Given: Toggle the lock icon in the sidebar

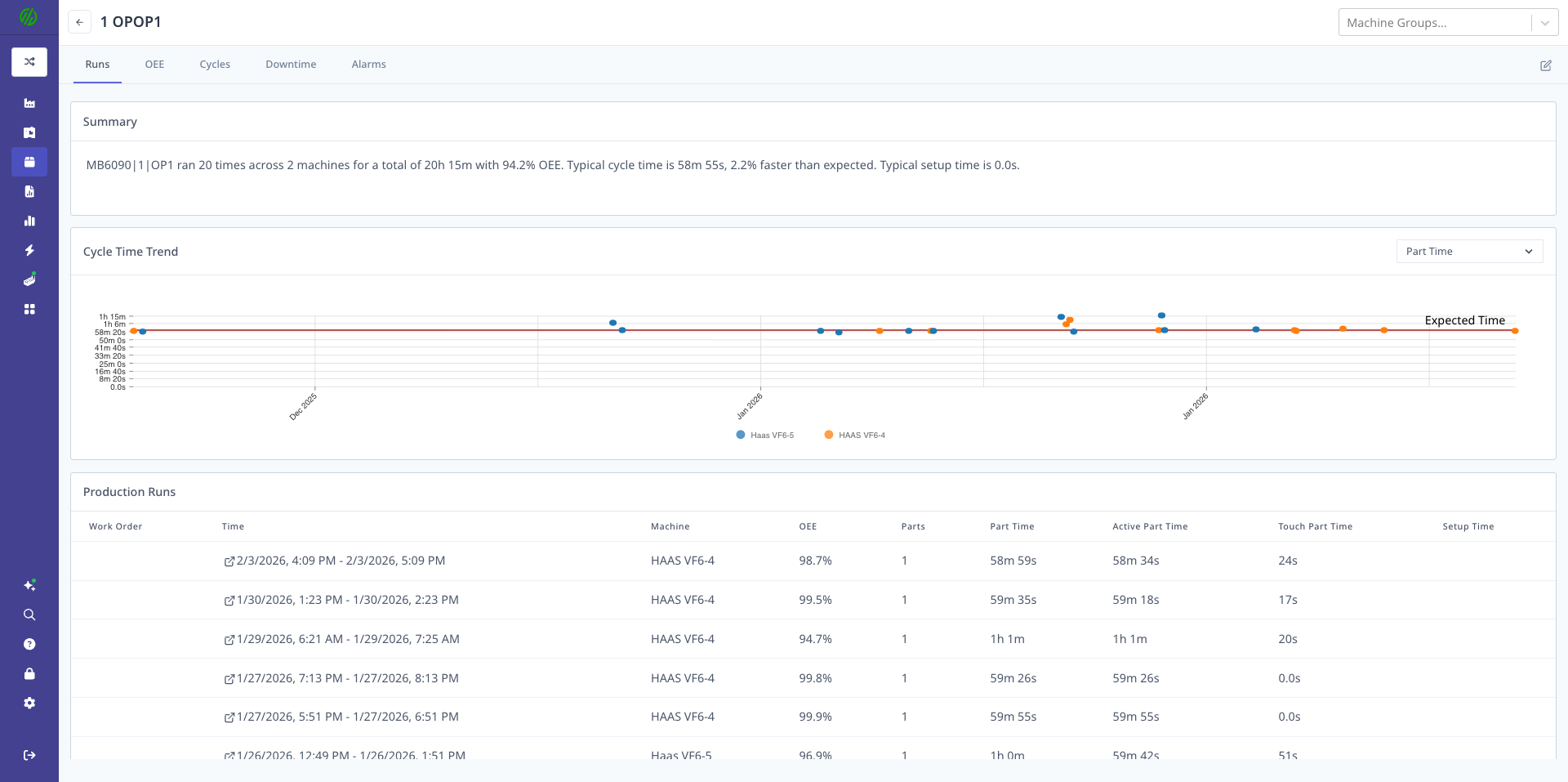Looking at the screenshot, I should (x=29, y=673).
